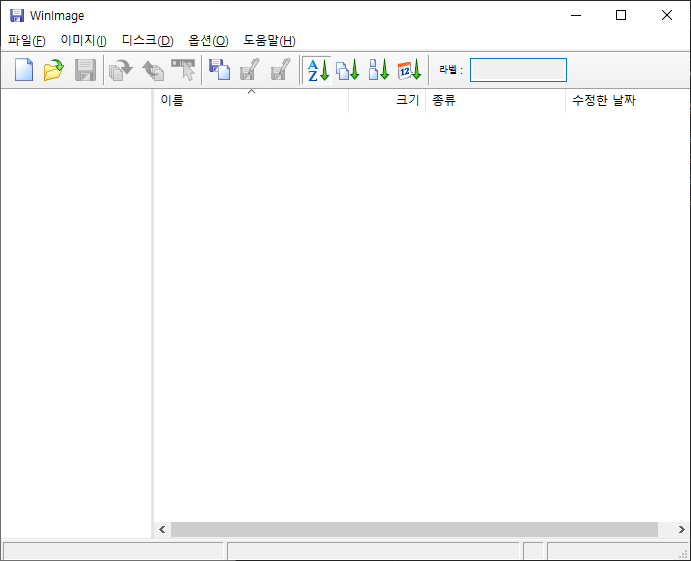Screen dimensions: 691x561
Task: Click the Format and write disk icon
Action: [x=280, y=70]
